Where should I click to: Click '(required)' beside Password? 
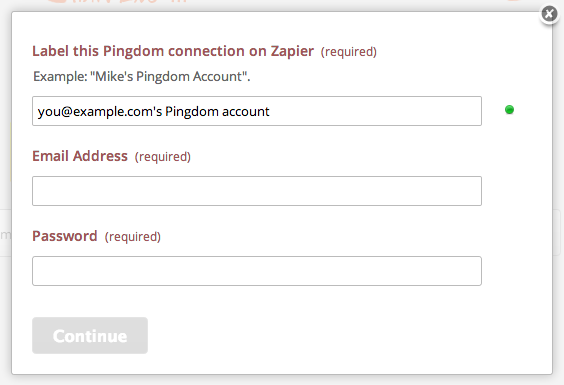tap(133, 237)
